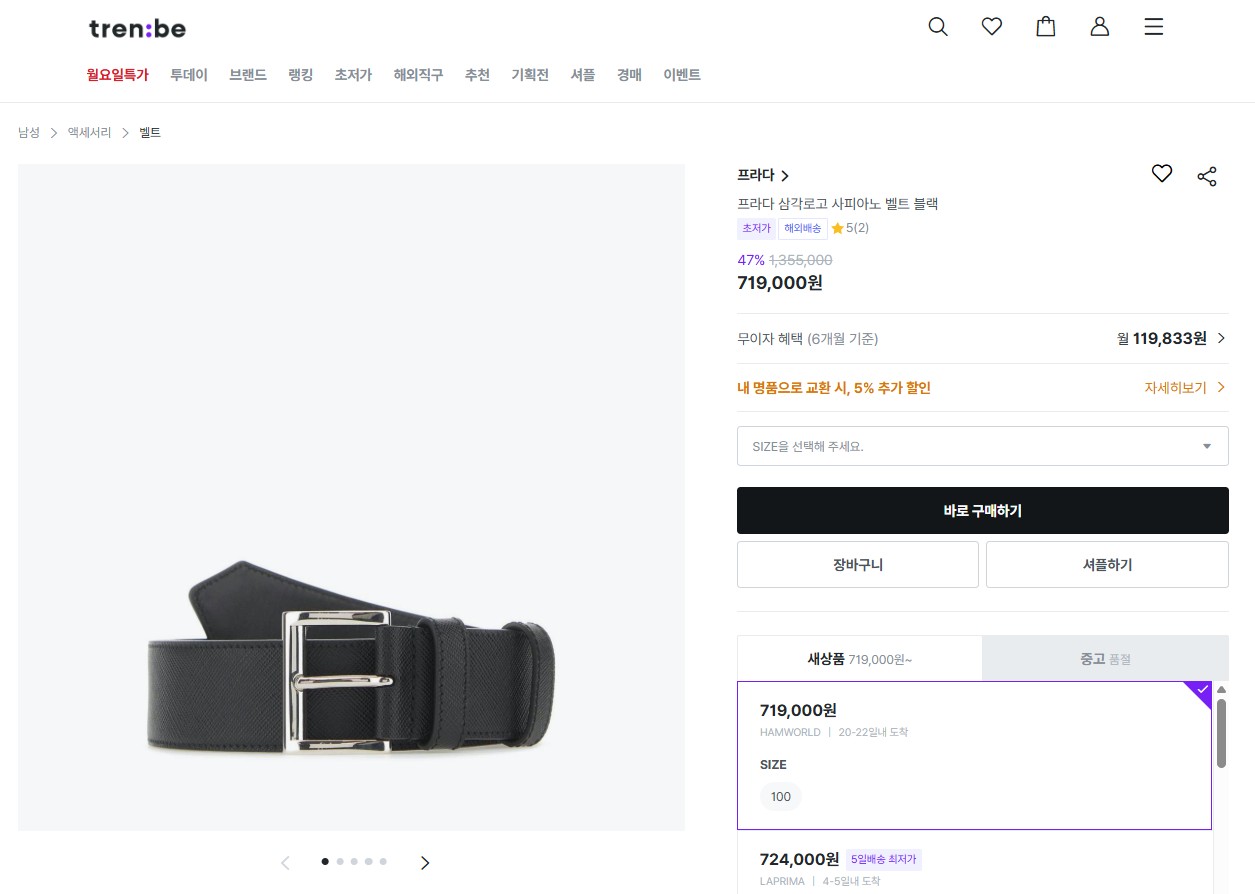Switch to the 중고 tab
1255x894 pixels.
[1105, 659]
